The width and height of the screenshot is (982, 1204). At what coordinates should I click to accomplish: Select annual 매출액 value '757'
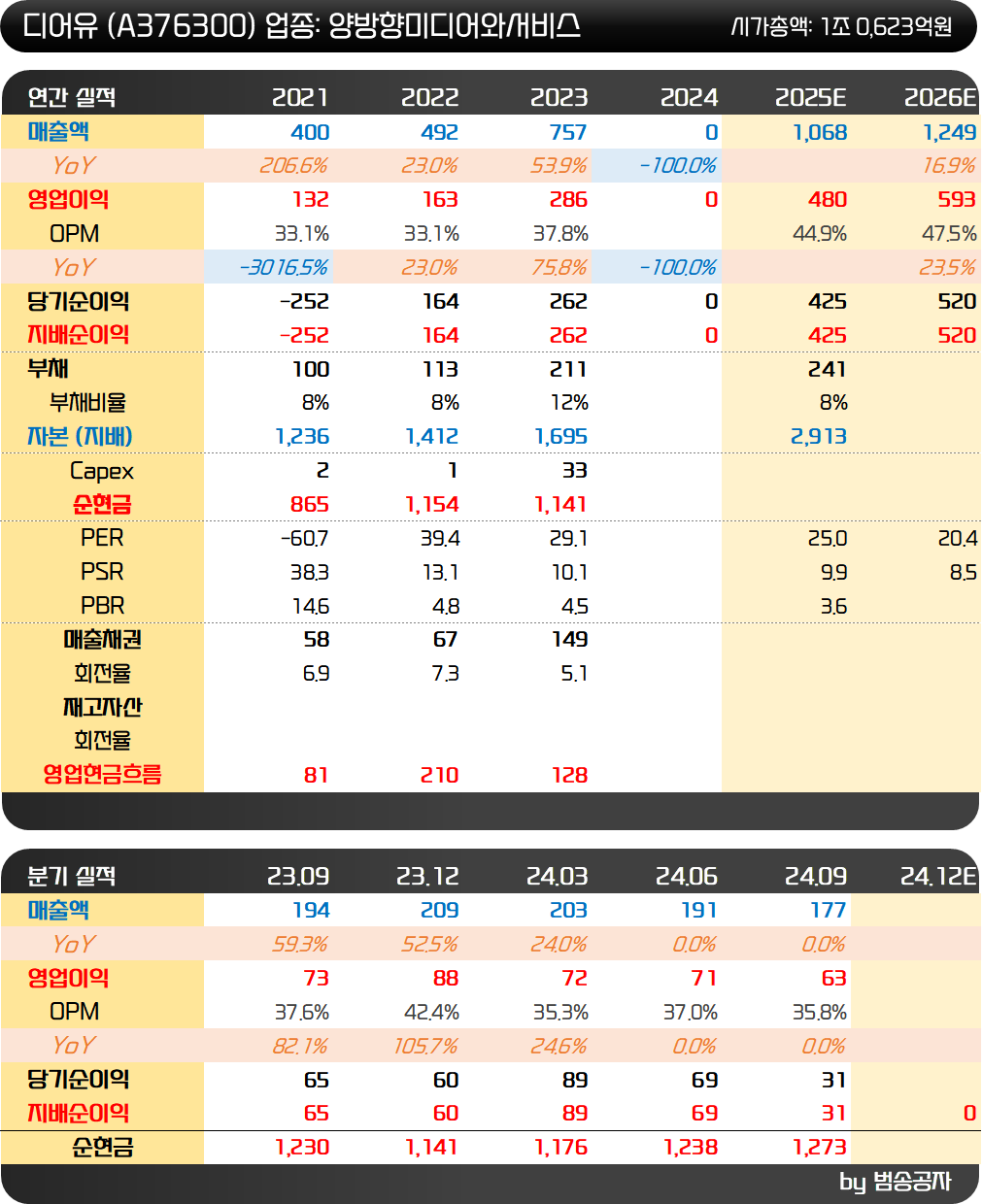pyautogui.click(x=568, y=132)
